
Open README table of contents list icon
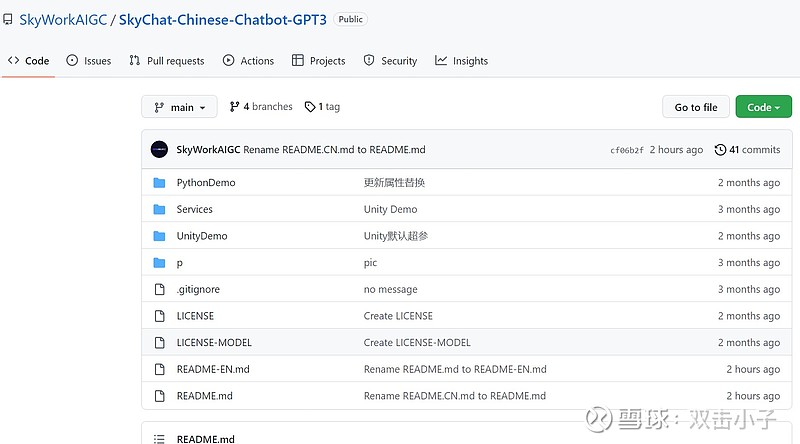[159, 439]
